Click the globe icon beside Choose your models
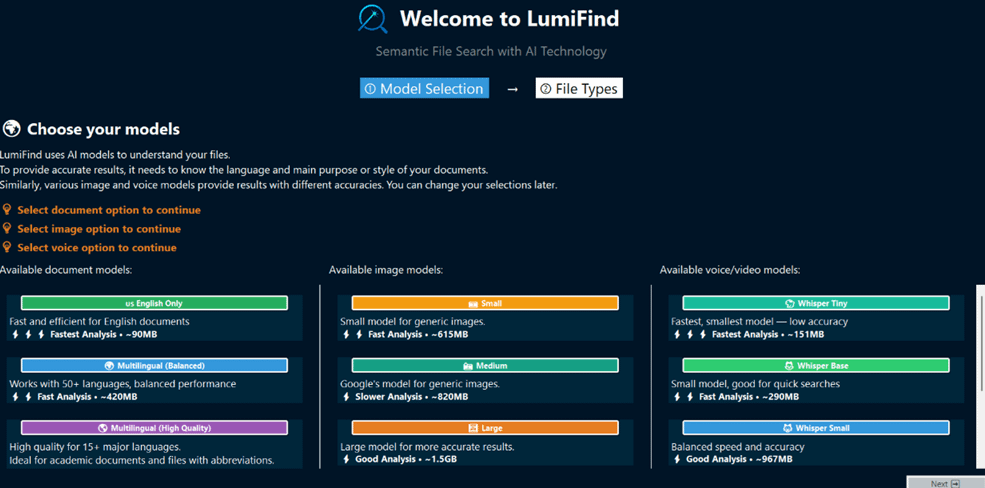The image size is (985, 488). [x=12, y=129]
